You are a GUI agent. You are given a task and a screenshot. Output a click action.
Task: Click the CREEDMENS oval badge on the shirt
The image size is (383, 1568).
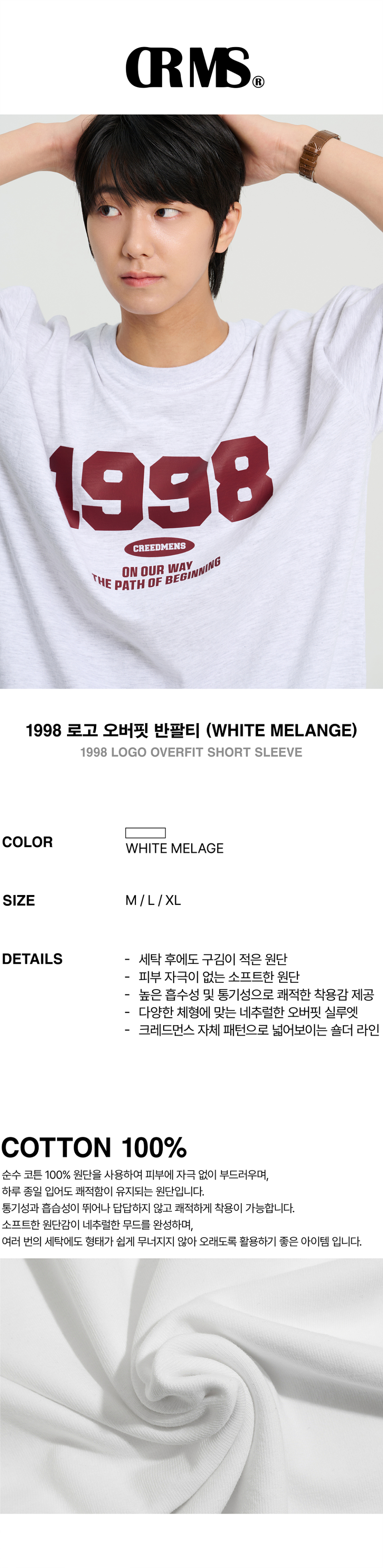tap(160, 547)
